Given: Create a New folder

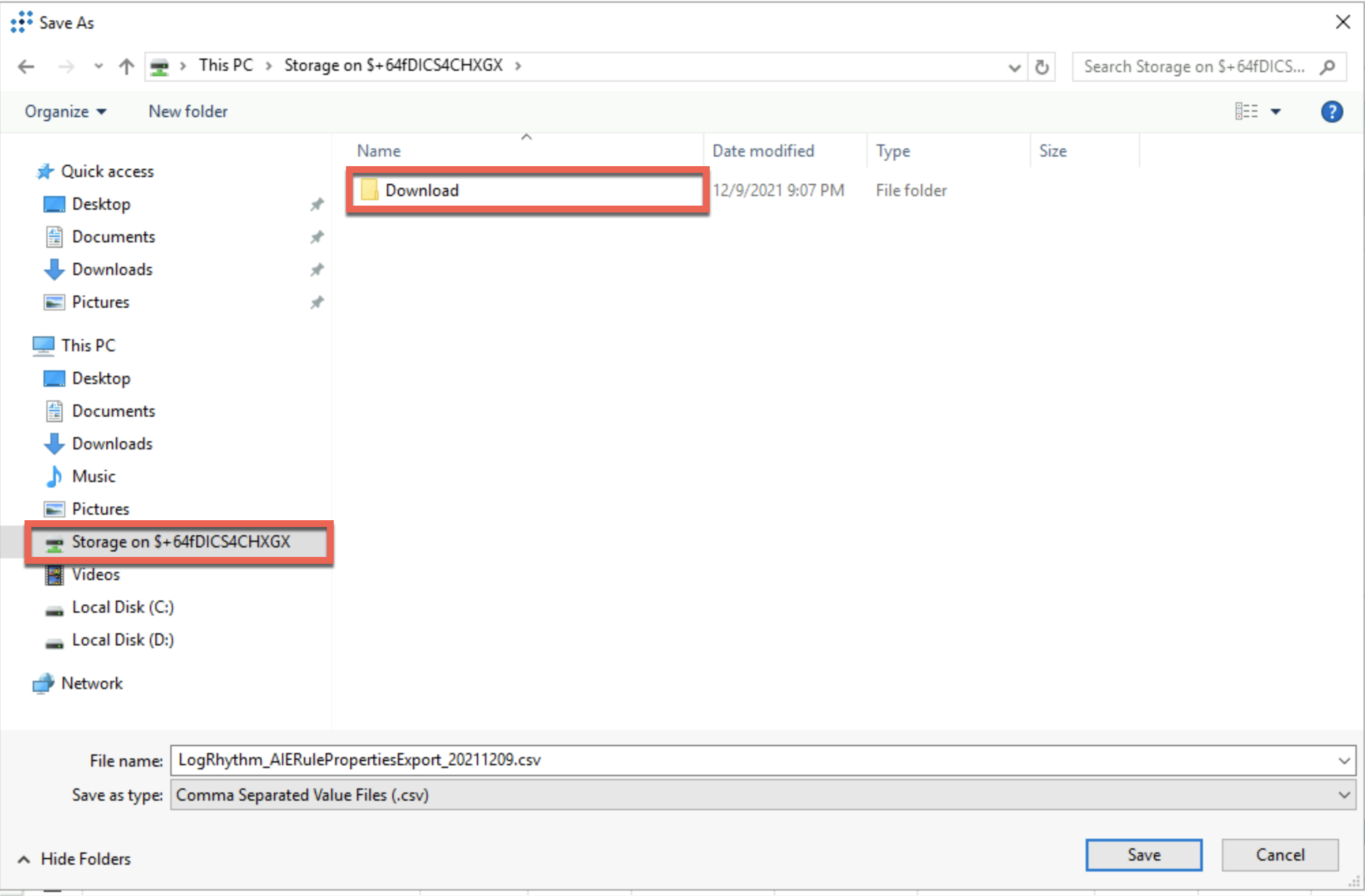Looking at the screenshot, I should (188, 112).
